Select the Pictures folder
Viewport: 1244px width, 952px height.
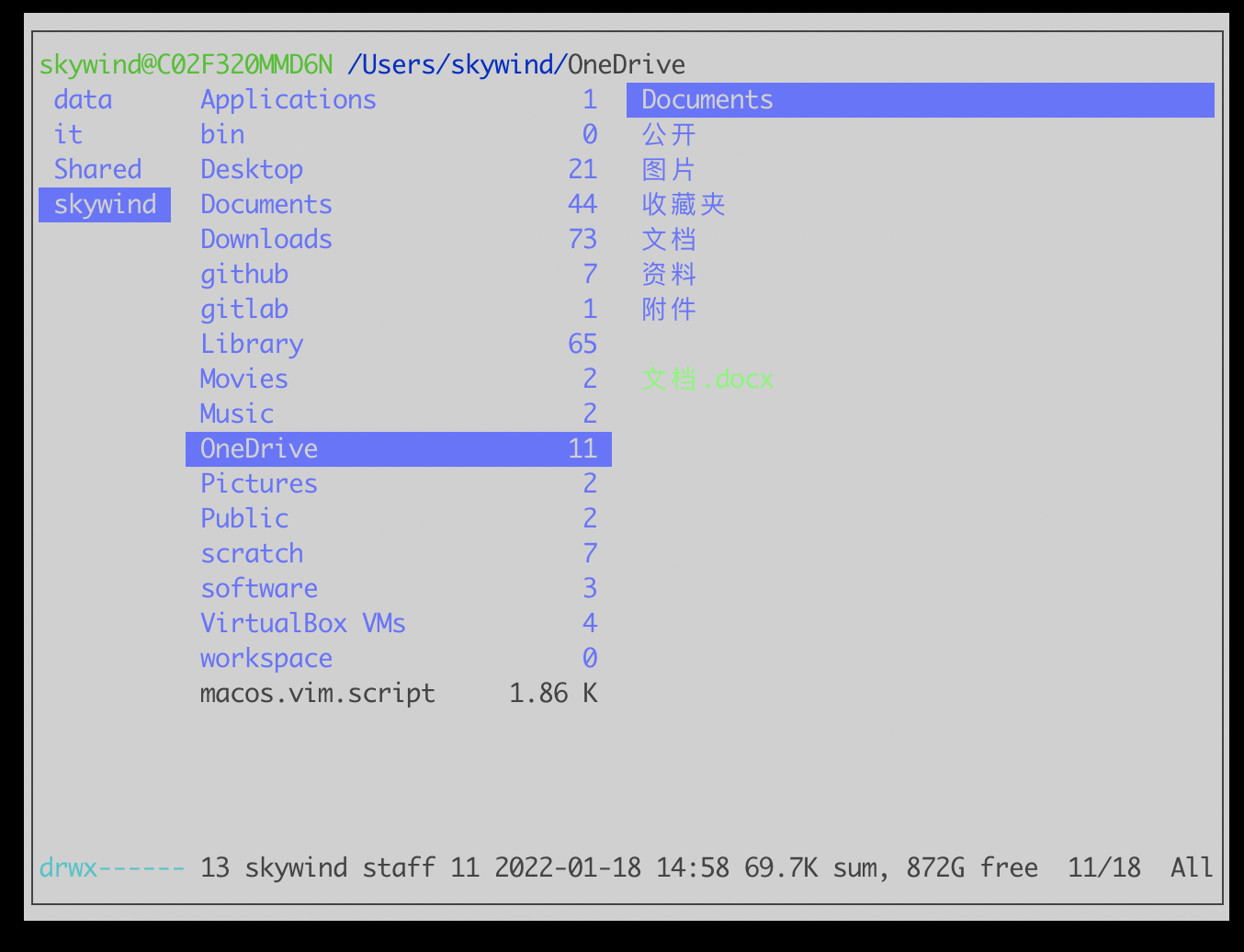258,483
